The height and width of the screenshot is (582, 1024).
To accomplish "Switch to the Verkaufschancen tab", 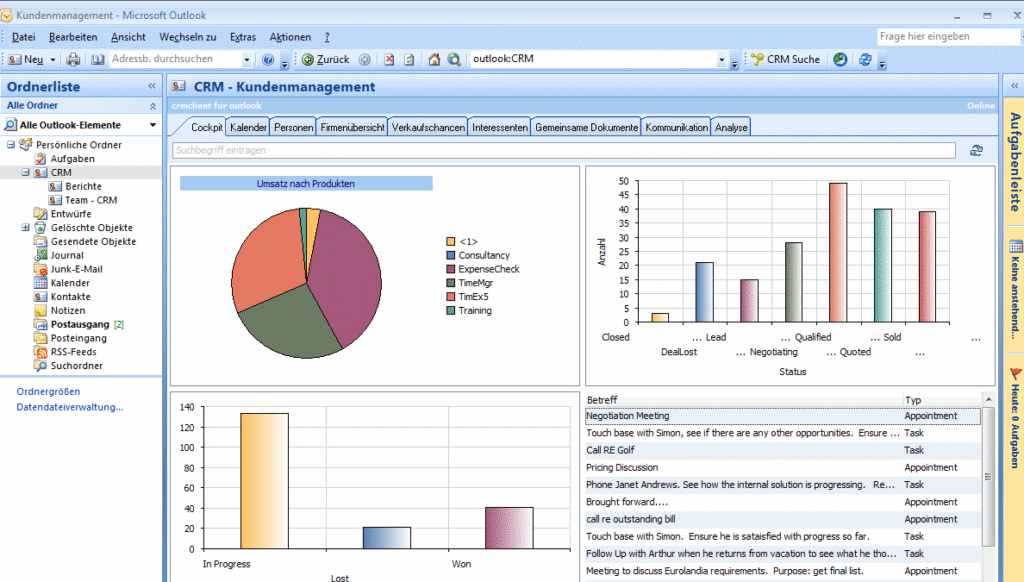I will point(428,127).
